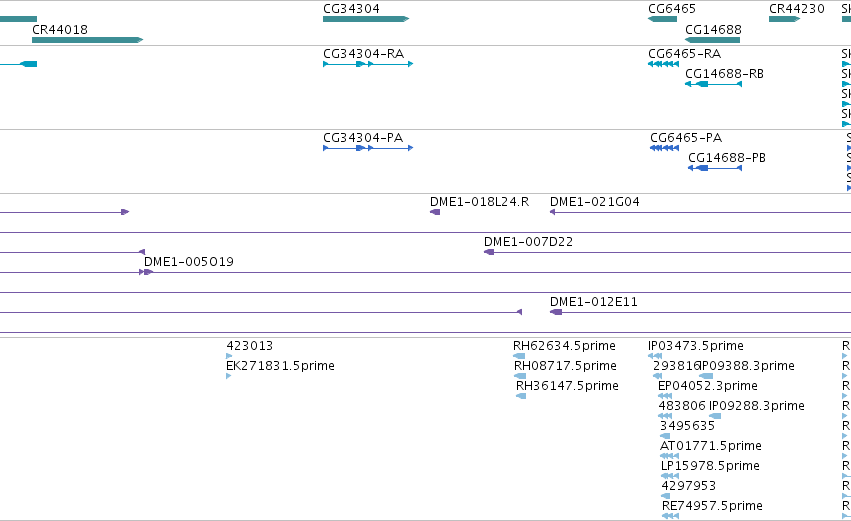Click the DME1-018L24.R clone label

(x=479, y=202)
